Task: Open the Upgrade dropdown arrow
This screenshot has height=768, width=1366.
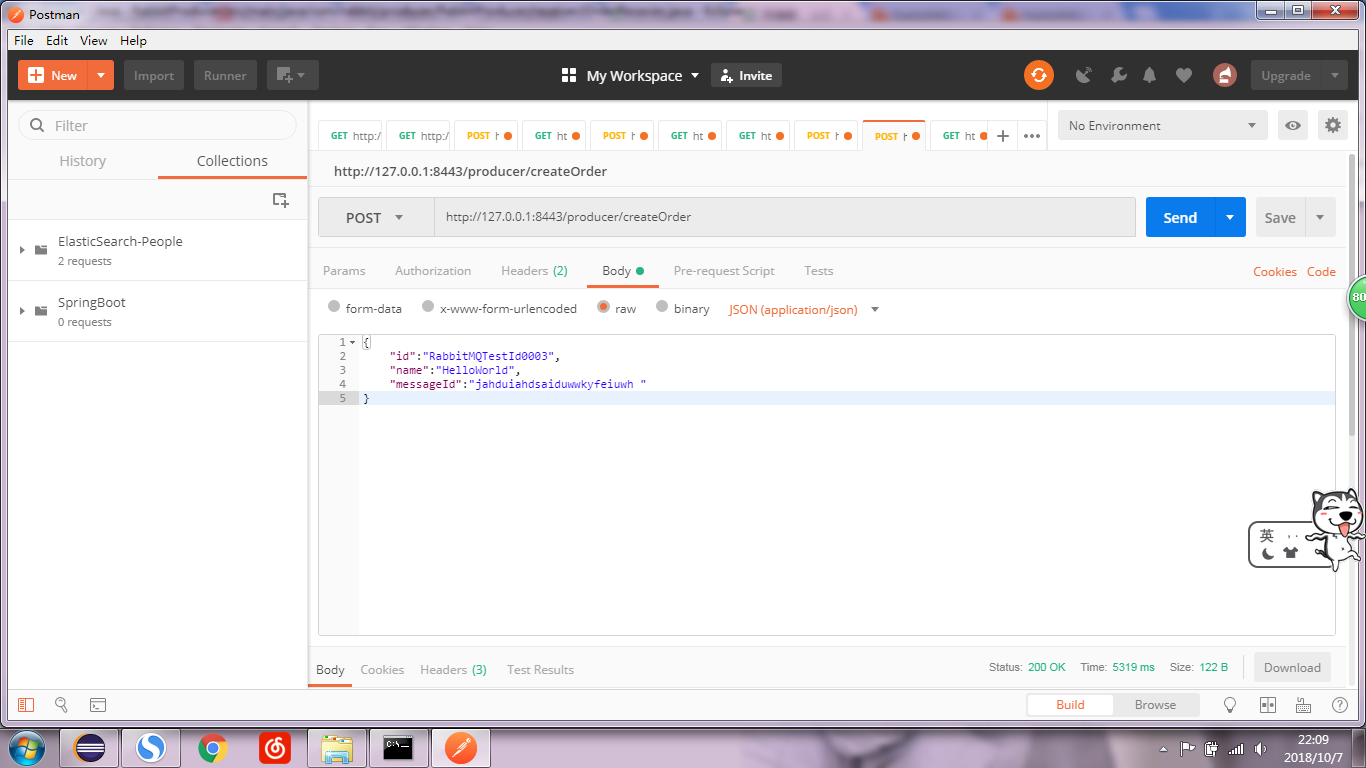Action: [1334, 75]
